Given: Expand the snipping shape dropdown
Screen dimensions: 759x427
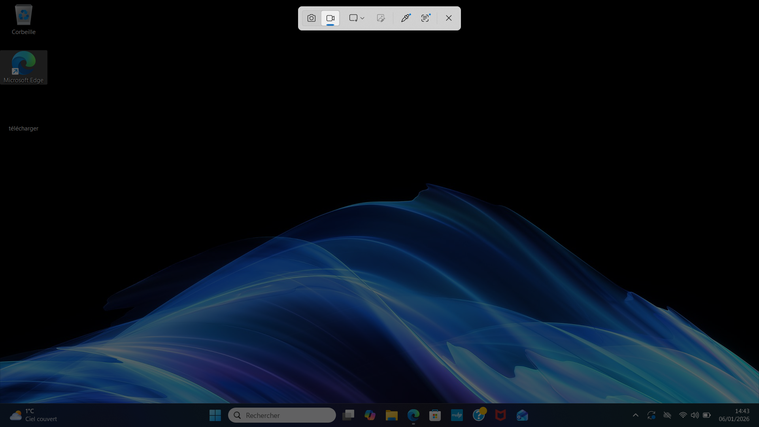Looking at the screenshot, I should (356, 18).
